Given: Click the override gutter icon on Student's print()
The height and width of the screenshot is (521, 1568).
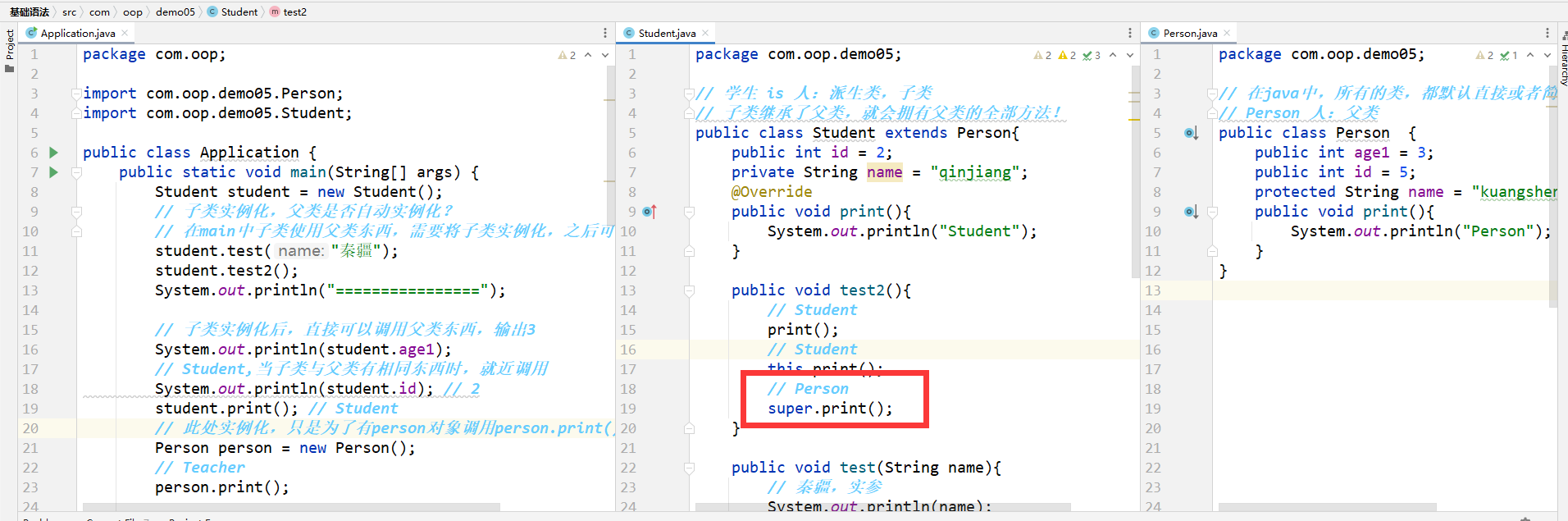Looking at the screenshot, I should (x=650, y=212).
